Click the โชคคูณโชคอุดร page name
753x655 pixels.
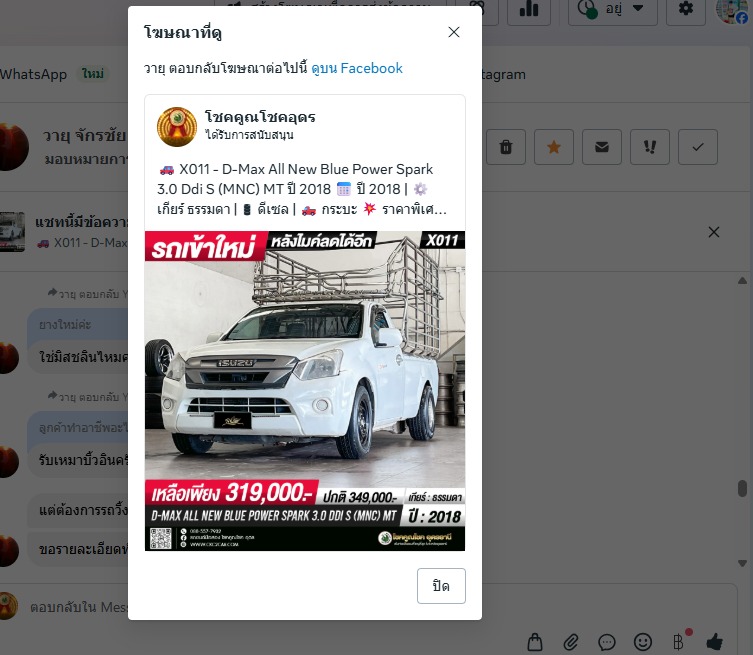pos(260,117)
